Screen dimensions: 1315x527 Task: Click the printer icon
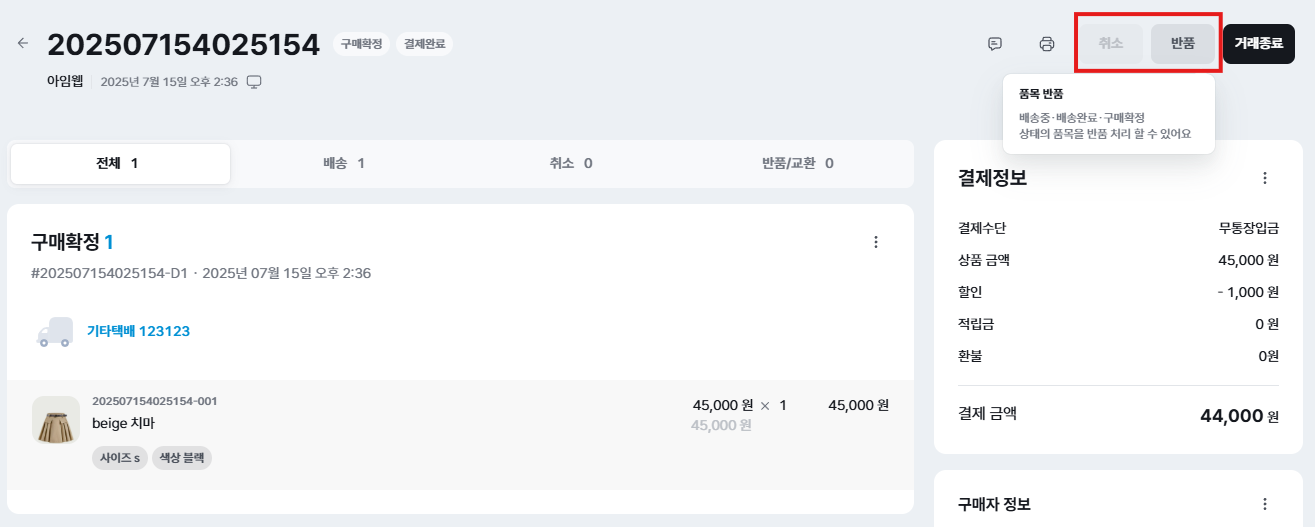[1047, 44]
